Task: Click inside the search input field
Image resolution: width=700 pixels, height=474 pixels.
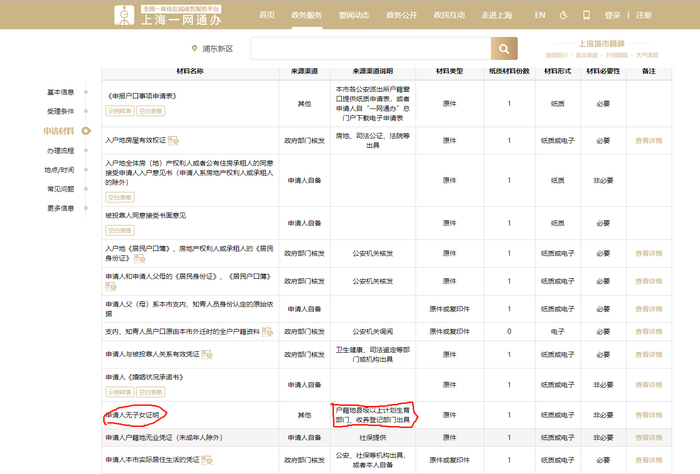Action: pyautogui.click(x=370, y=49)
